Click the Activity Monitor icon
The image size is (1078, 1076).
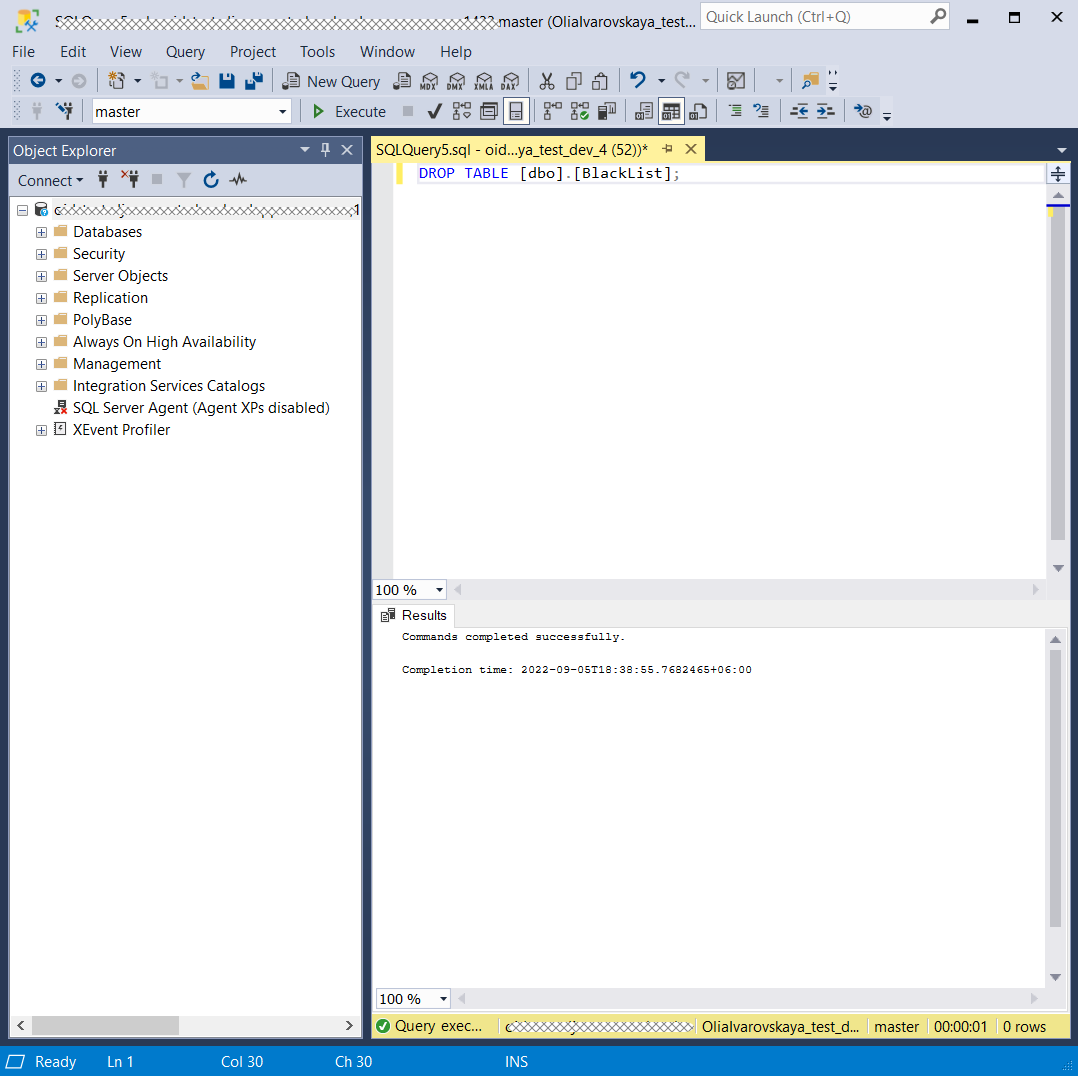(x=736, y=81)
